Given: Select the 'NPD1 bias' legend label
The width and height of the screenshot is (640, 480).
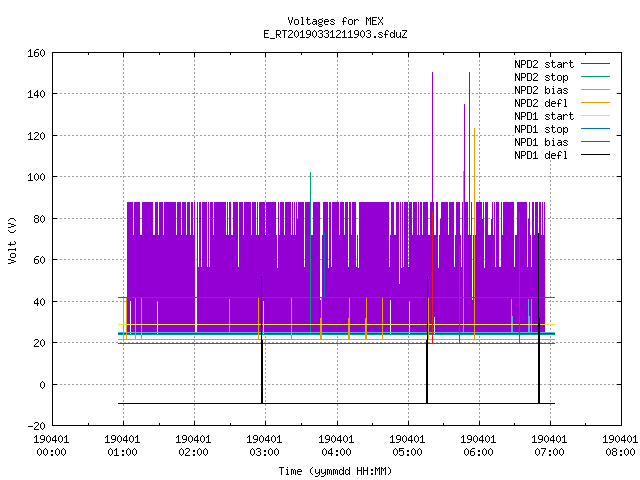Looking at the screenshot, I should point(541,142).
